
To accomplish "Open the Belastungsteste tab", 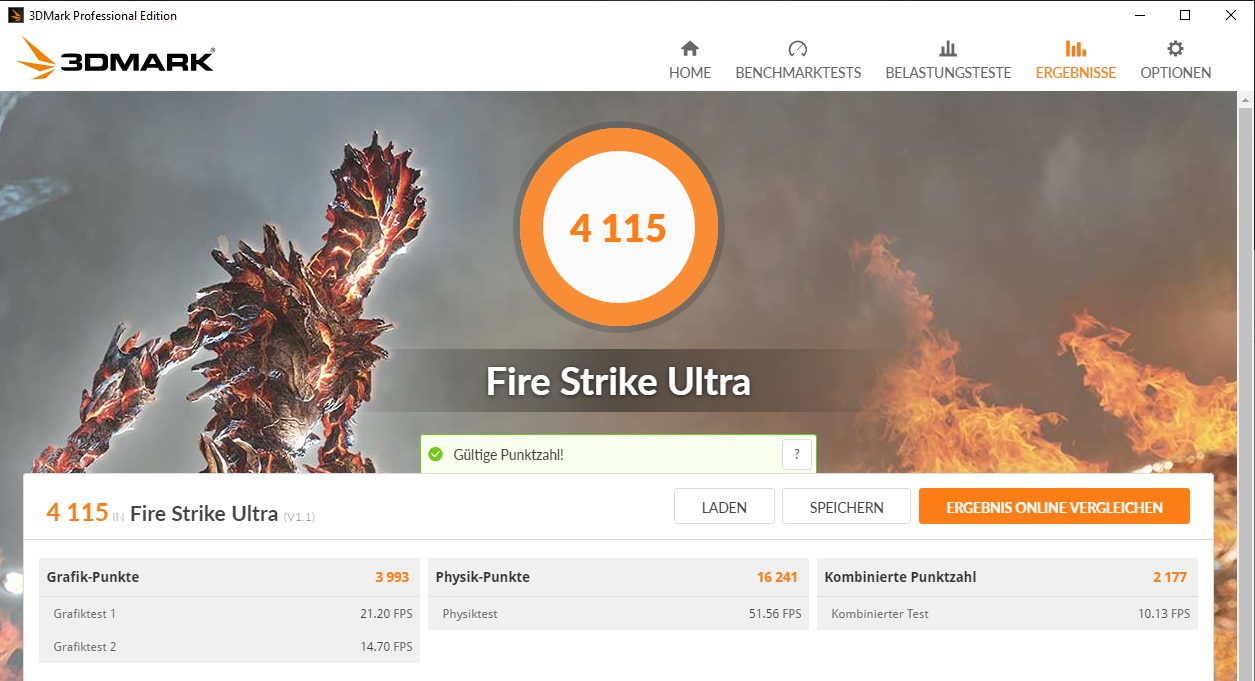I will click(x=948, y=60).
